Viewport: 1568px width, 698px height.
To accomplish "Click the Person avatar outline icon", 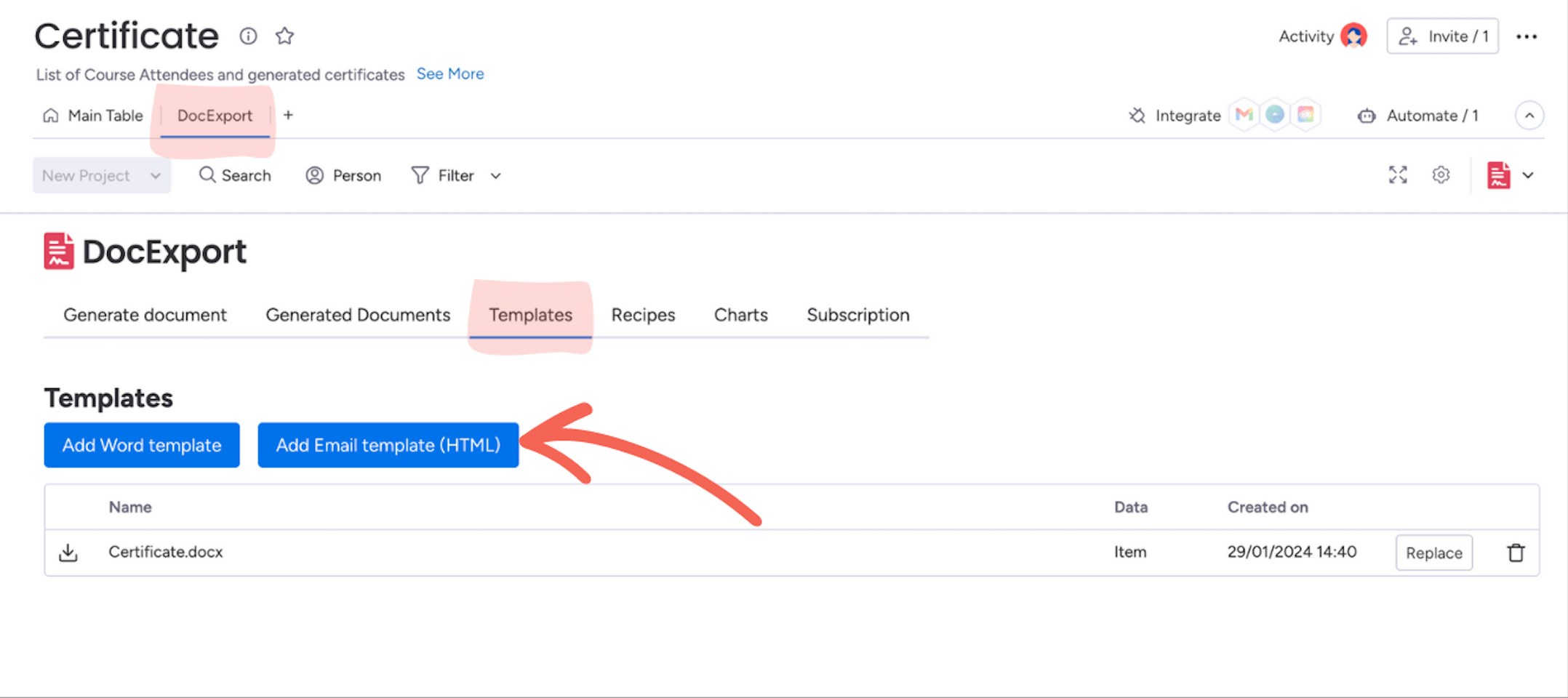I will 314,175.
